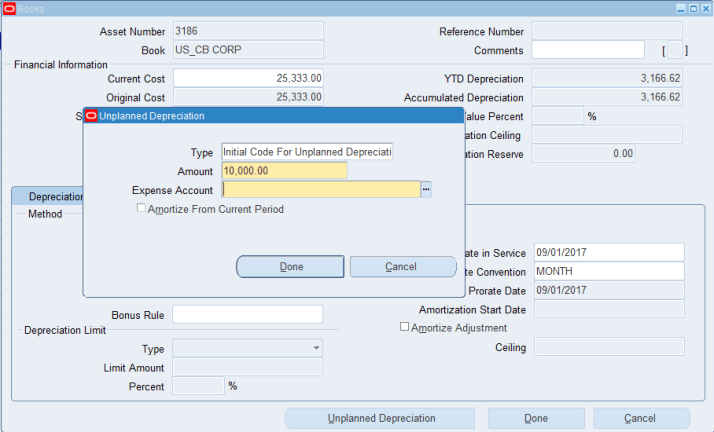
Task: Open the Expense Account list of values
Action: (x=426, y=189)
